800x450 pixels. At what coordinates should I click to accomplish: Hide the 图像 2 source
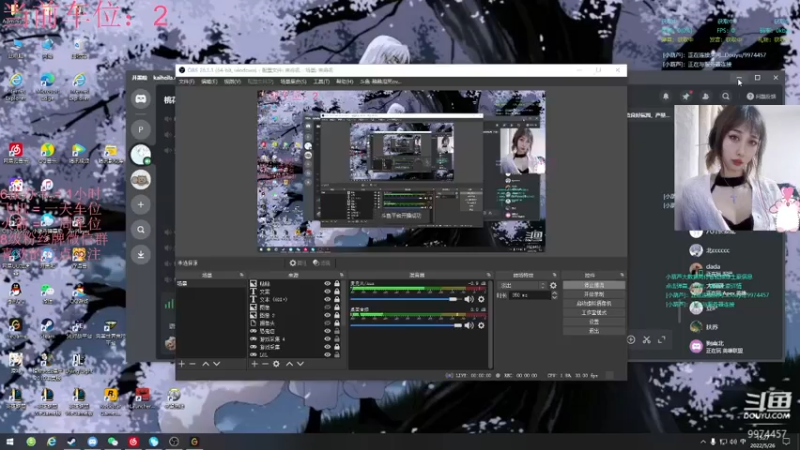328,315
